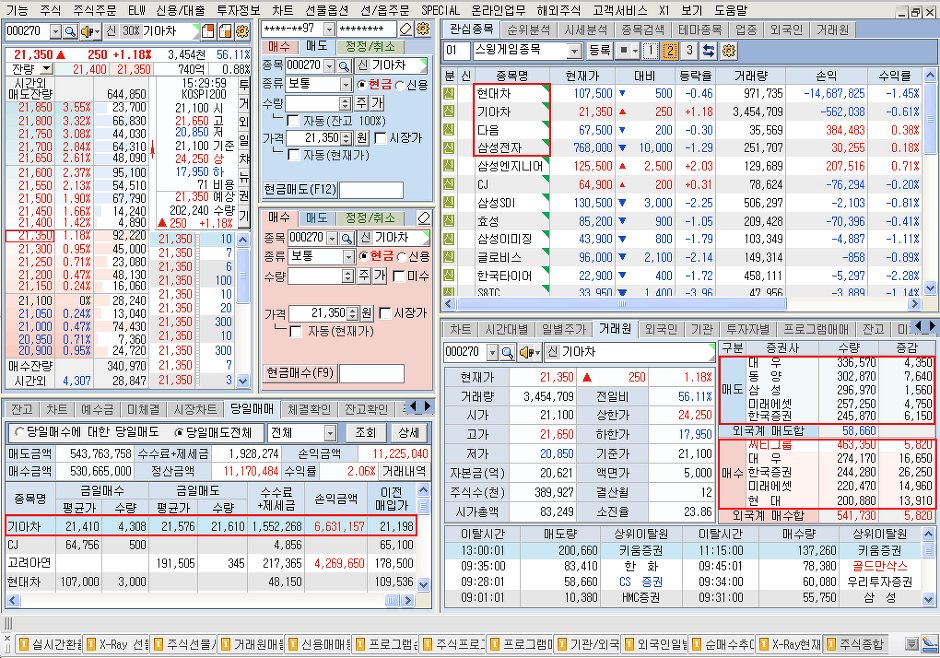
Task: Switch to 일별주가 tab
Action: point(563,329)
